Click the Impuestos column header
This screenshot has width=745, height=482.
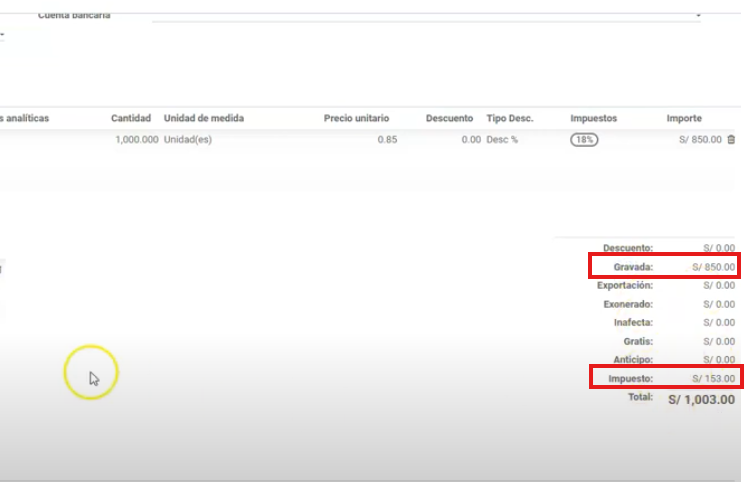pyautogui.click(x=594, y=118)
